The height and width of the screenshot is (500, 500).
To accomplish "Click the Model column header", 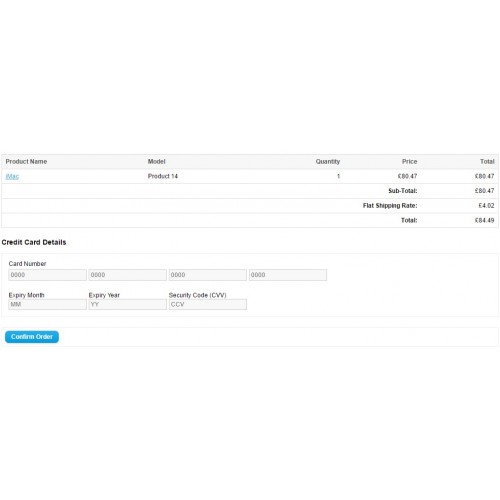I will pyautogui.click(x=156, y=162).
